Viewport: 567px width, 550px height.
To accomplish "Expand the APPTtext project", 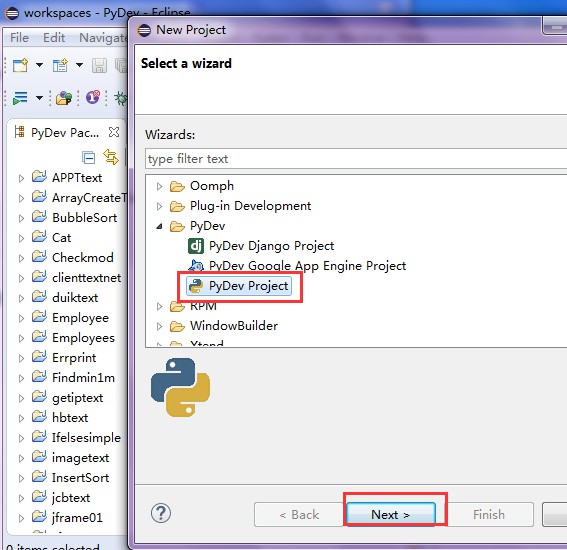I will 21,178.
